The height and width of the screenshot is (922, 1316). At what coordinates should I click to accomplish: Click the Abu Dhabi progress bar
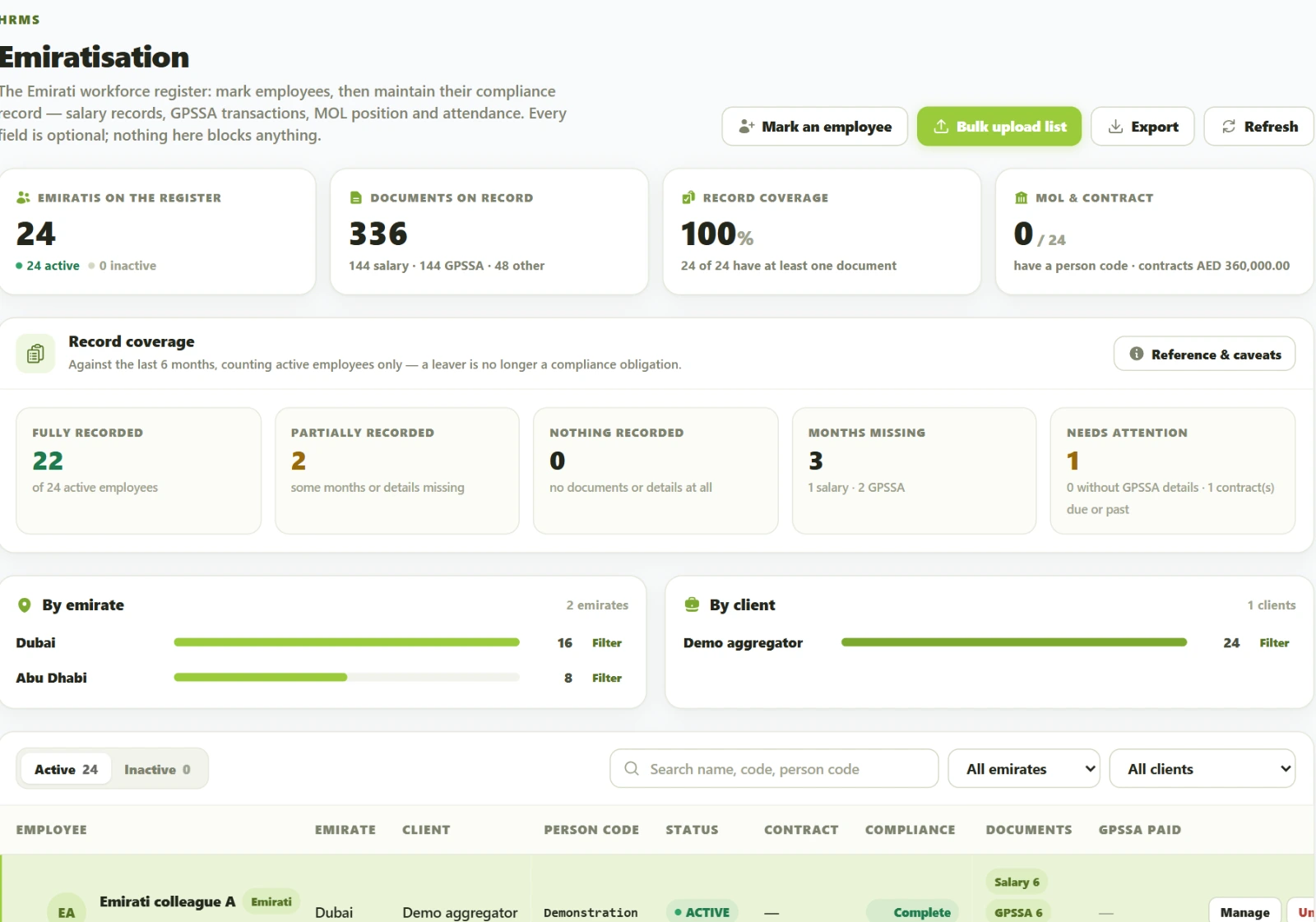346,678
